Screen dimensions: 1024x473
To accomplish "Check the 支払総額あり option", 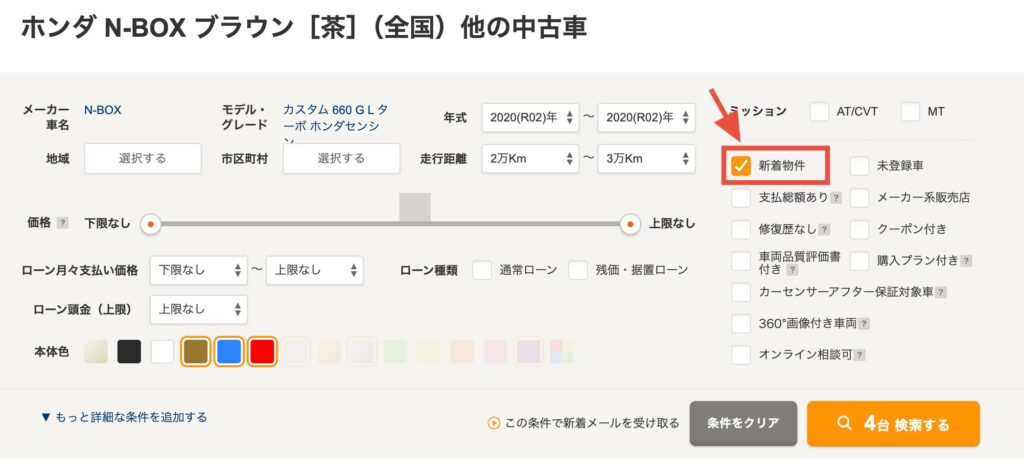I will point(741,197).
